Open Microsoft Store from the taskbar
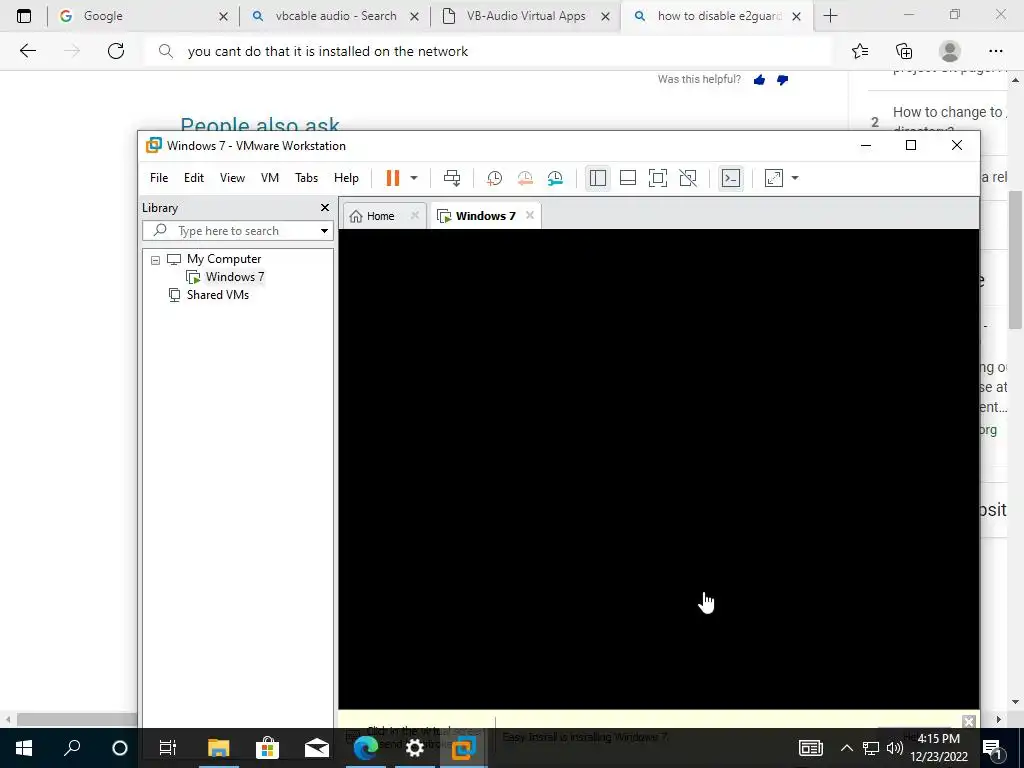 [x=267, y=748]
